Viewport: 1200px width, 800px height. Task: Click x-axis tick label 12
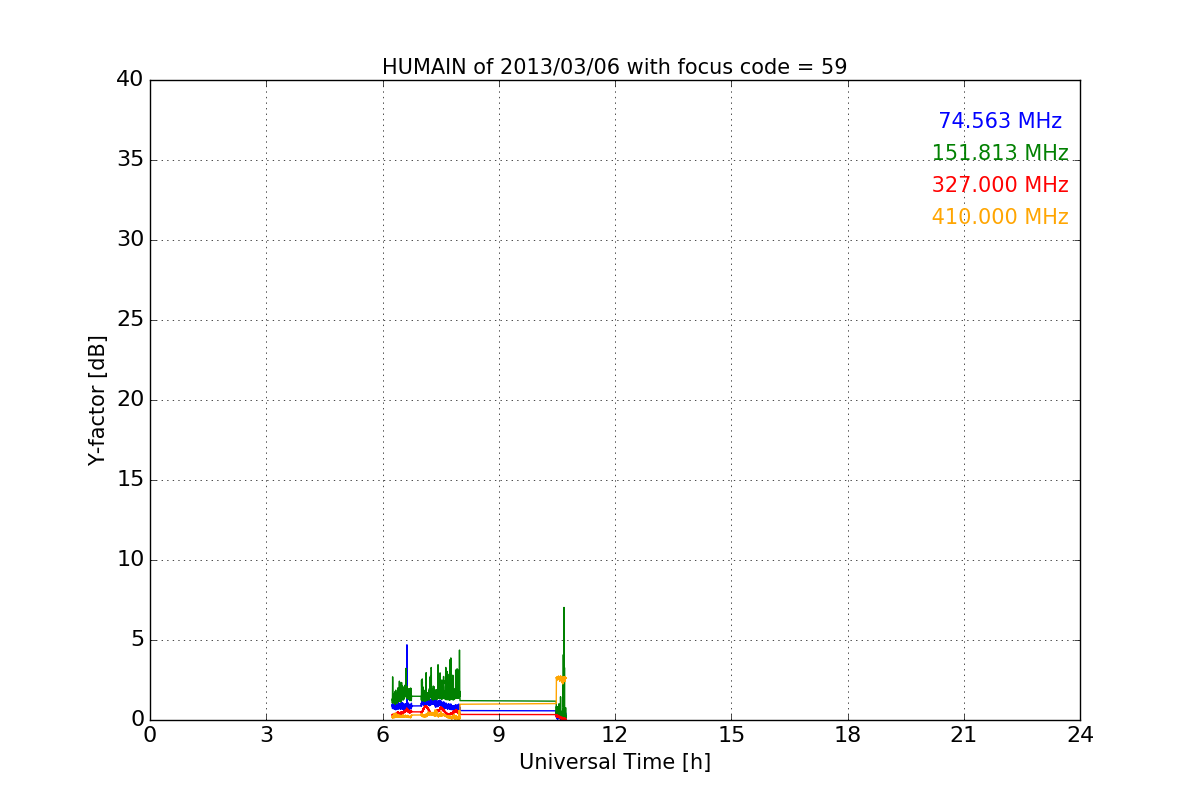615,735
